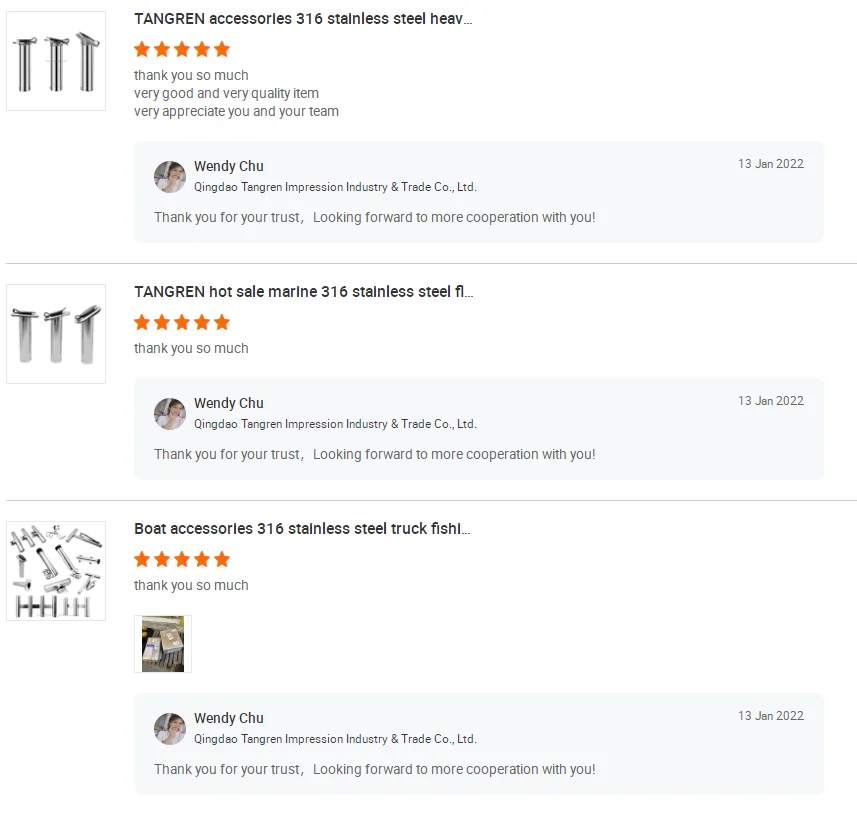This screenshot has height=814, width=857.
Task: Click Wendy Chu's avatar in the first reply
Action: pos(170,177)
